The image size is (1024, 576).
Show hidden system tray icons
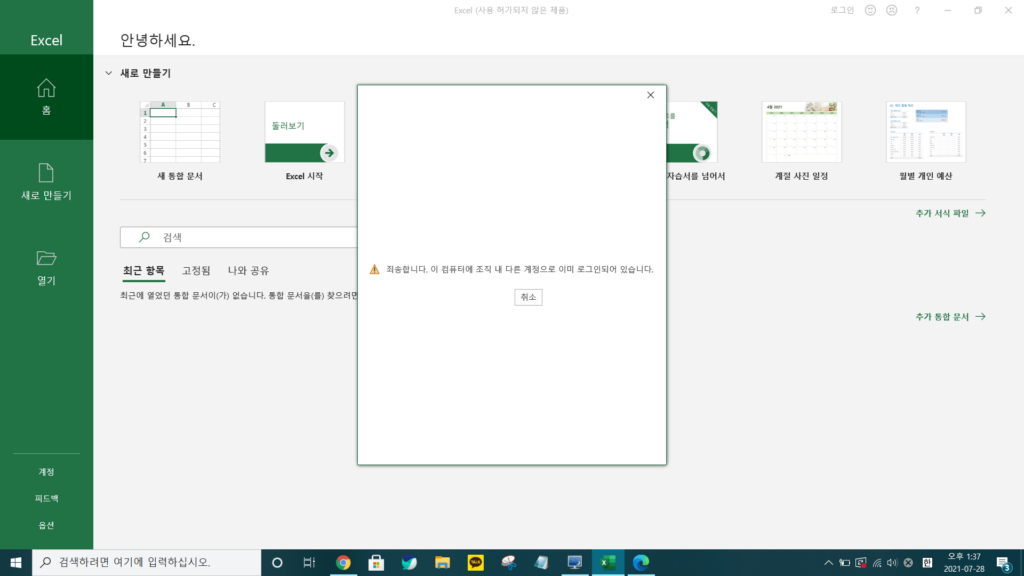(x=828, y=562)
